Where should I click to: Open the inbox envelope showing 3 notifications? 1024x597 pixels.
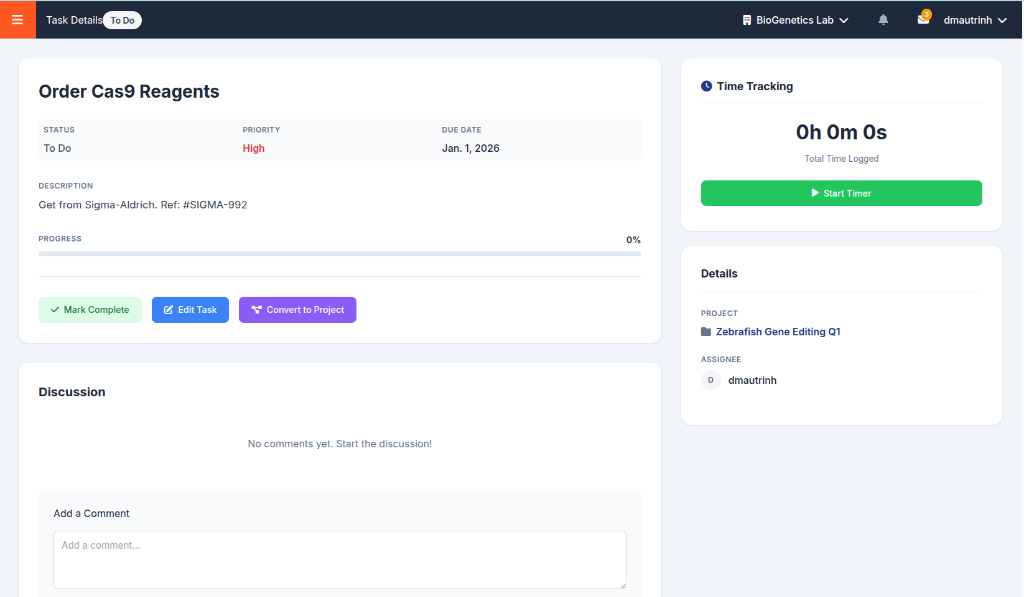[x=922, y=20]
